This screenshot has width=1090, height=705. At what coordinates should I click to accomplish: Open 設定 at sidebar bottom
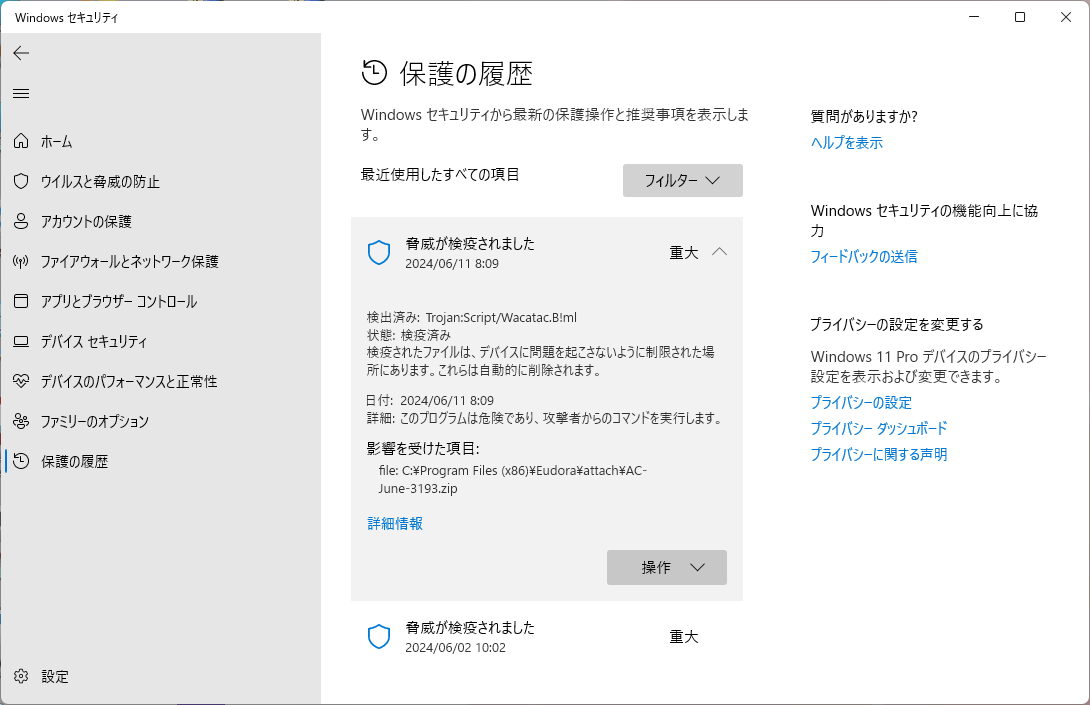[161, 676]
